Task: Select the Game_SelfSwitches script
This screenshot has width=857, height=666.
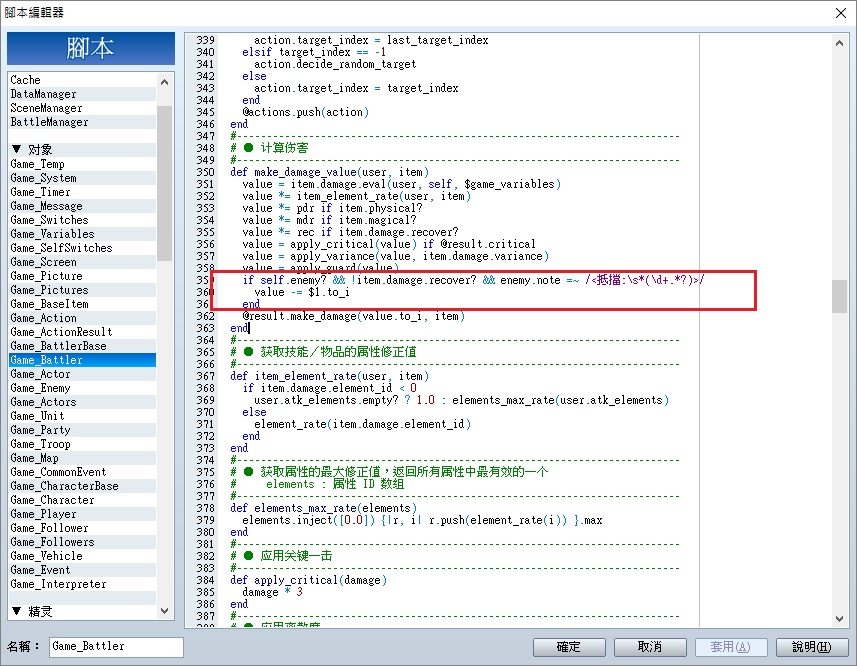Action: click(x=83, y=248)
